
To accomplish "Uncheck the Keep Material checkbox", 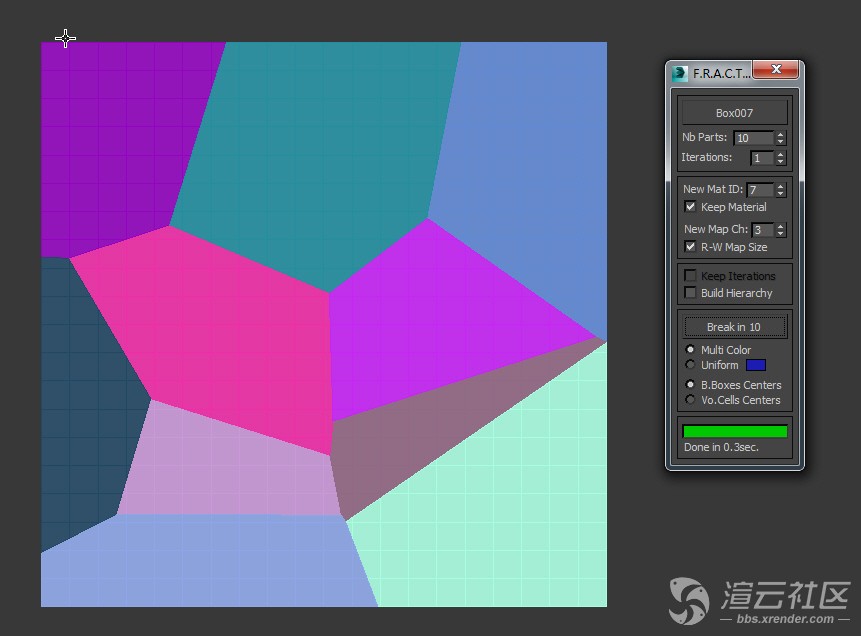I will tap(690, 207).
